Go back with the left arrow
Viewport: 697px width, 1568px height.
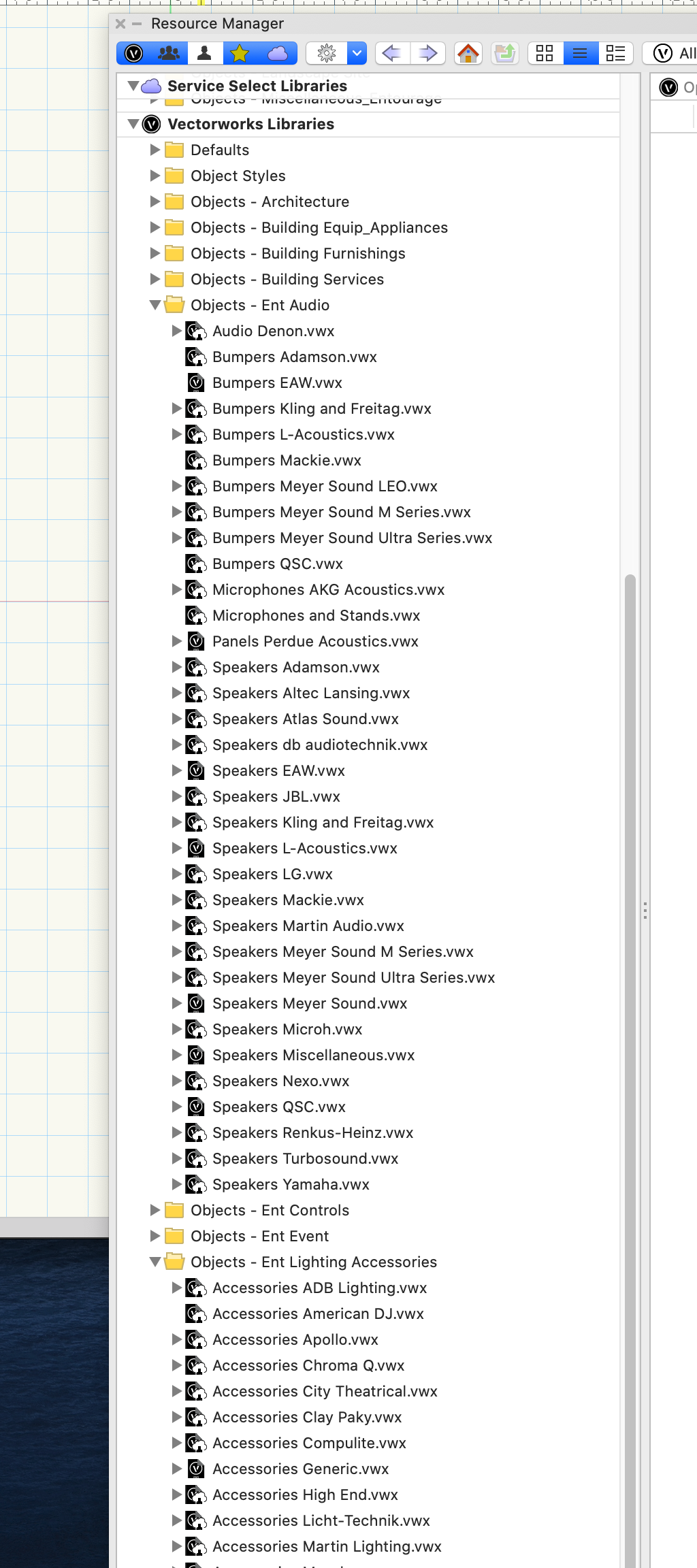391,53
